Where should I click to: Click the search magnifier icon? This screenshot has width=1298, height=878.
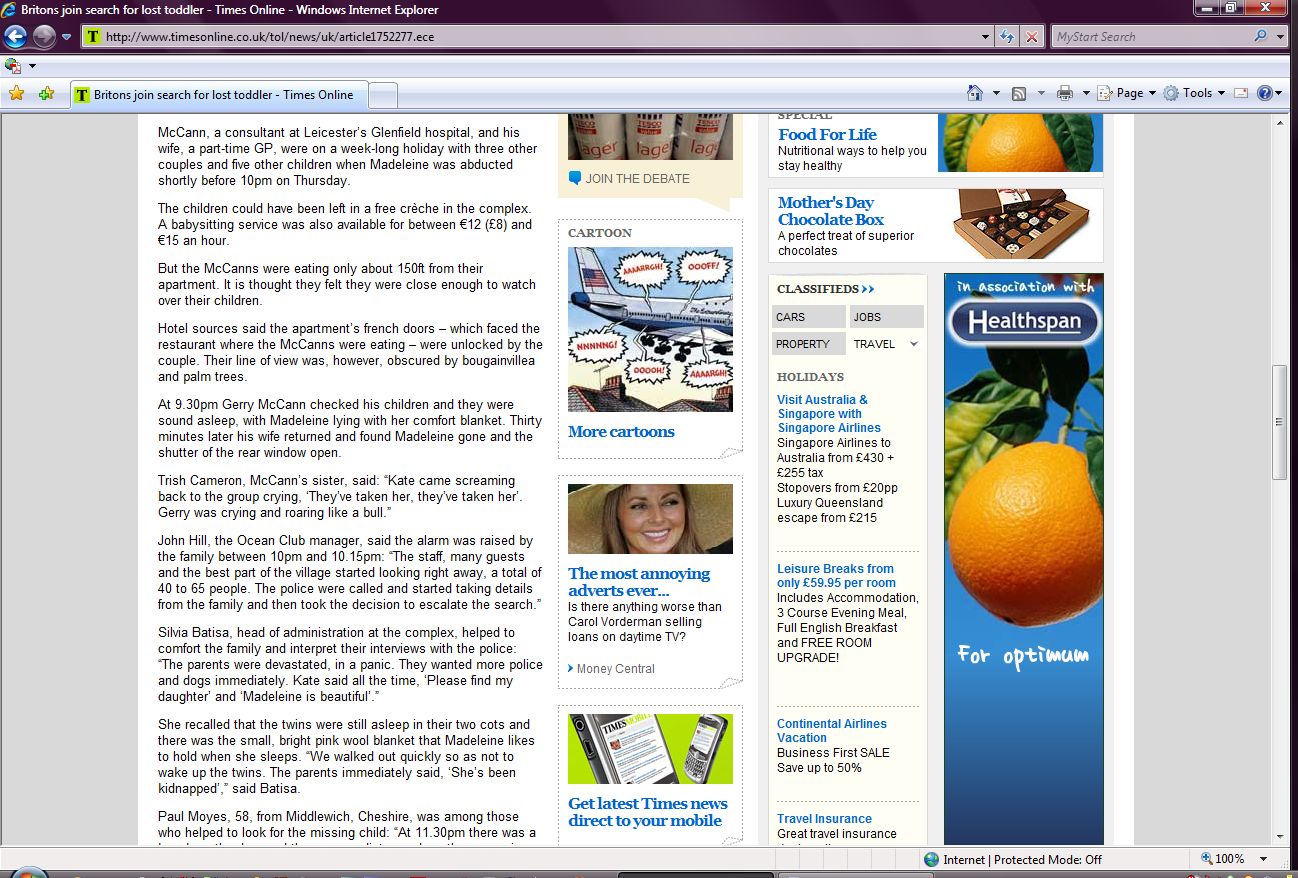click(1260, 37)
